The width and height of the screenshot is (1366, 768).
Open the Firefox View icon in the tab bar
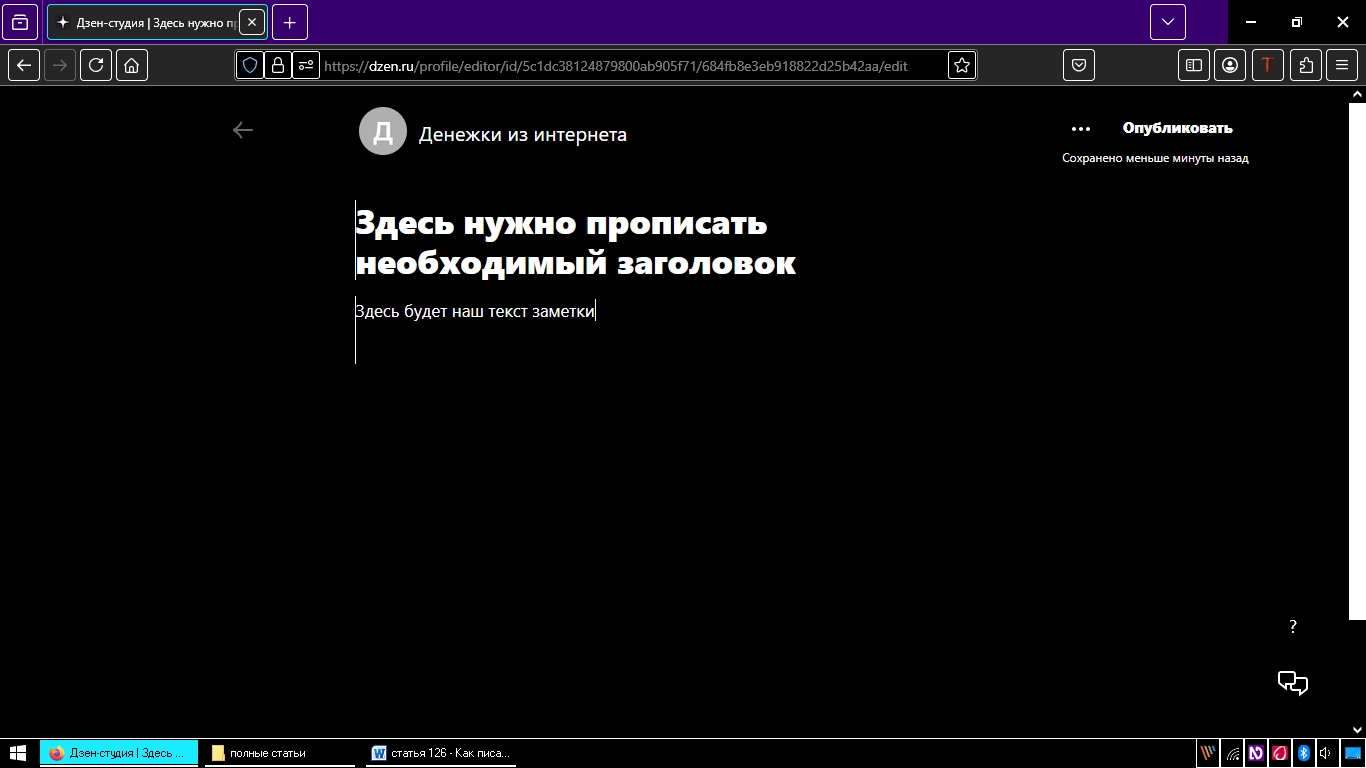click(x=20, y=22)
